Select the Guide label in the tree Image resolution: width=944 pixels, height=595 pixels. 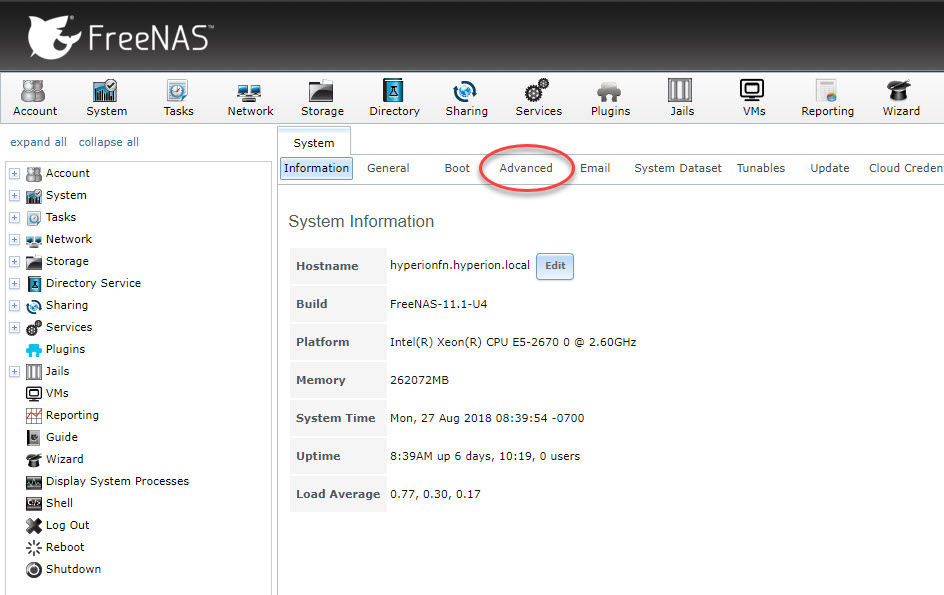click(x=61, y=437)
